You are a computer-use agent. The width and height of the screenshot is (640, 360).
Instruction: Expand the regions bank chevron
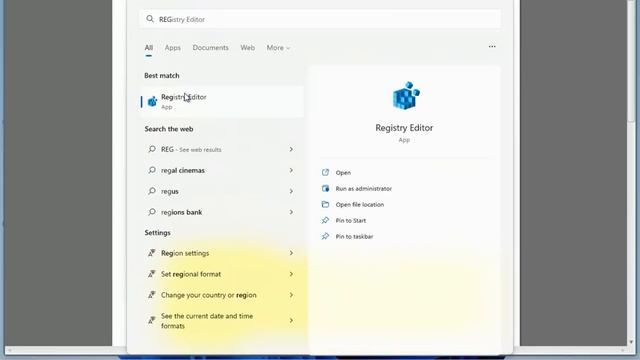[x=291, y=212]
